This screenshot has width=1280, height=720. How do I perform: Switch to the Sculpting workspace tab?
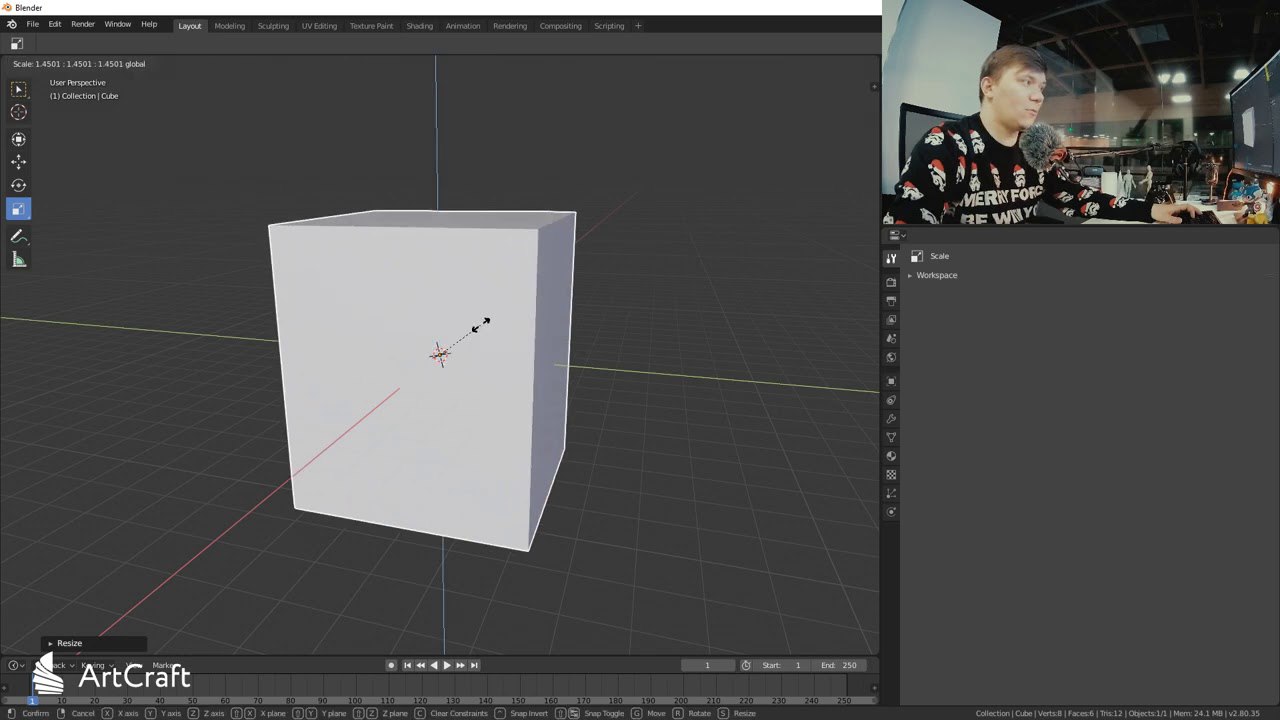pos(274,26)
